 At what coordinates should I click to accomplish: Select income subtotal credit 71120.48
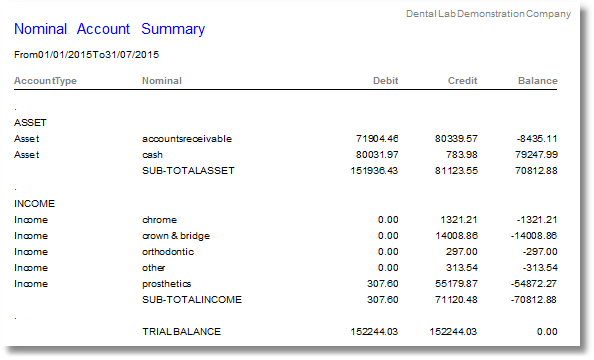(x=456, y=300)
